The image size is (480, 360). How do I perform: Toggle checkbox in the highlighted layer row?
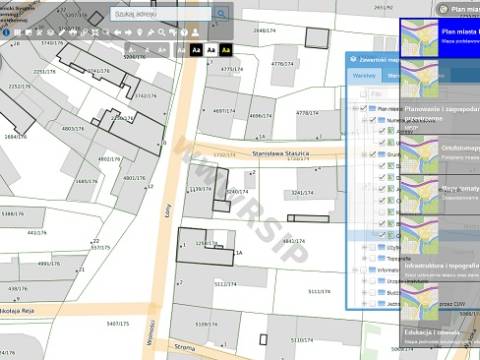(x=382, y=235)
